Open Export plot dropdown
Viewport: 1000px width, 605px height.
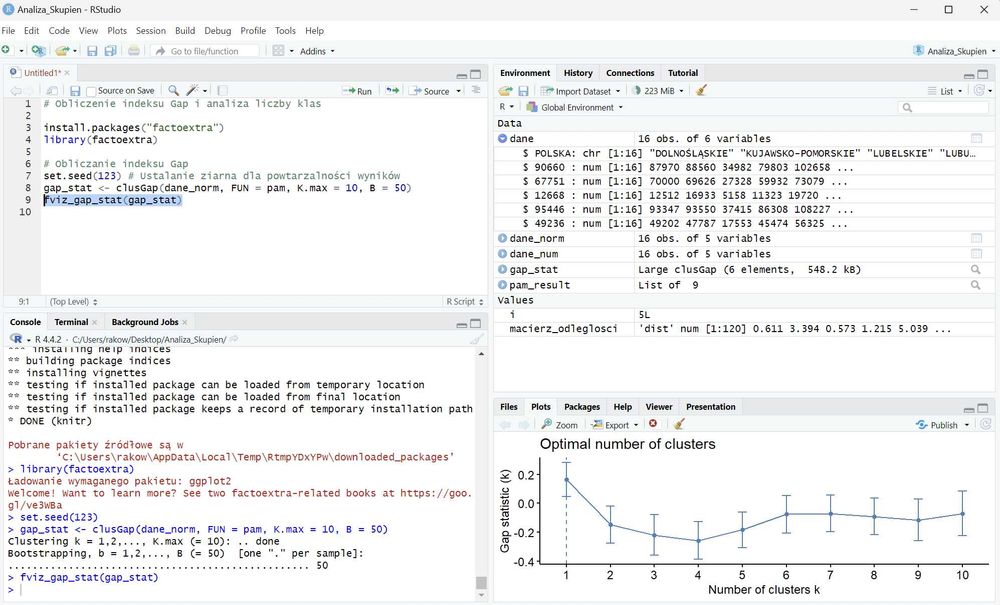614,425
